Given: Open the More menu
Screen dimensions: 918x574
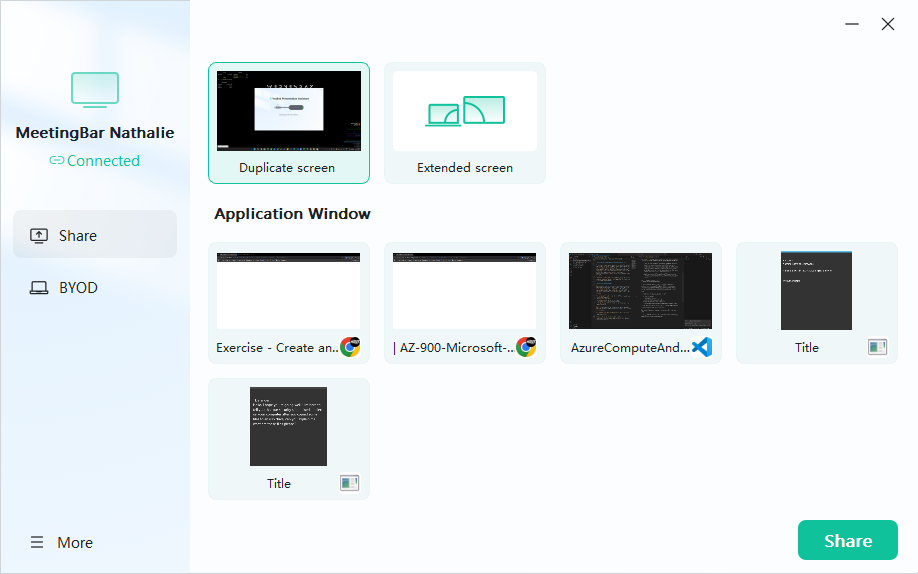Looking at the screenshot, I should coord(75,543).
